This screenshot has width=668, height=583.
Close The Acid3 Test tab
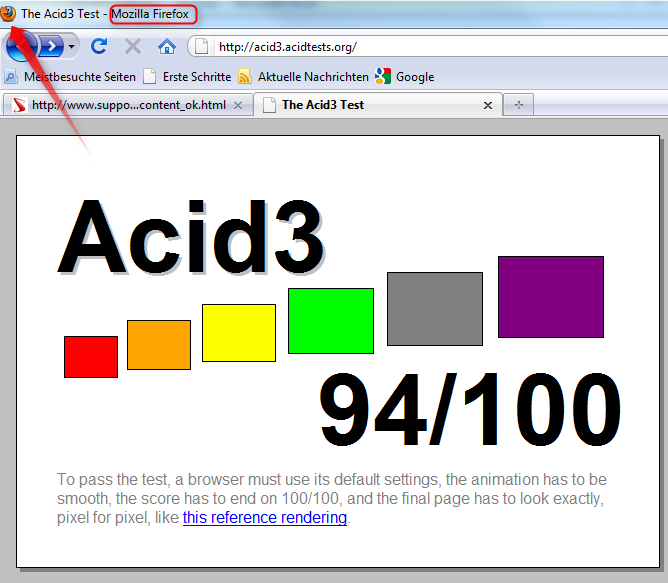[488, 105]
